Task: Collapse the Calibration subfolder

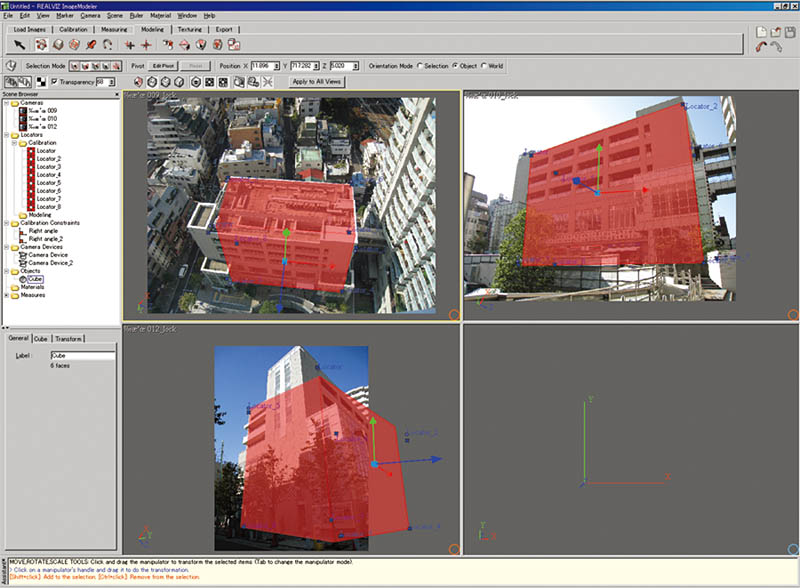Action: (14, 143)
